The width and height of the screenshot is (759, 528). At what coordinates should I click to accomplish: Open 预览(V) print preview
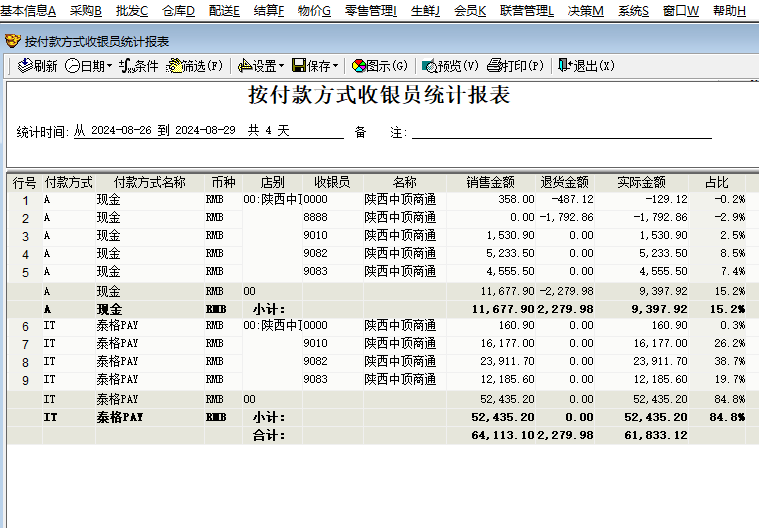430,66
